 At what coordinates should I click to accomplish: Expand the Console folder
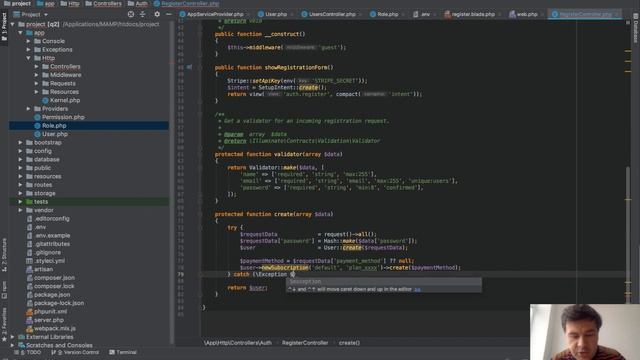(29, 41)
